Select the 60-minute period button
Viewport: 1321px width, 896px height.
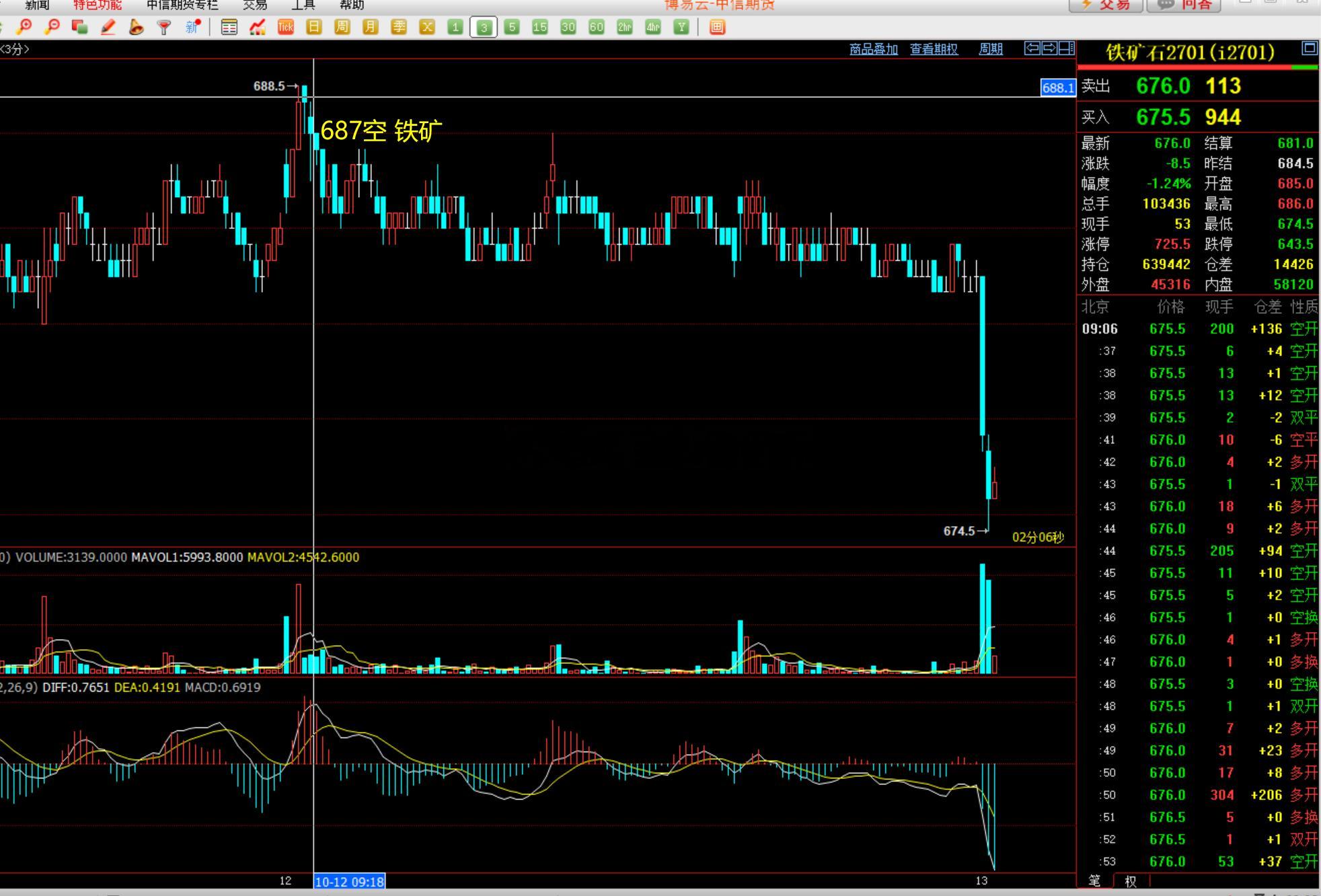point(597,27)
